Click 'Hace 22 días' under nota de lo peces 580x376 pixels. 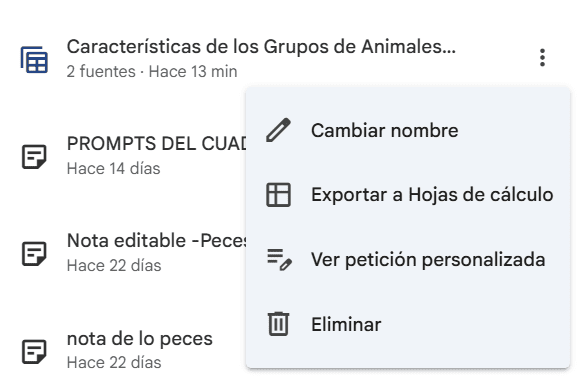click(x=114, y=363)
